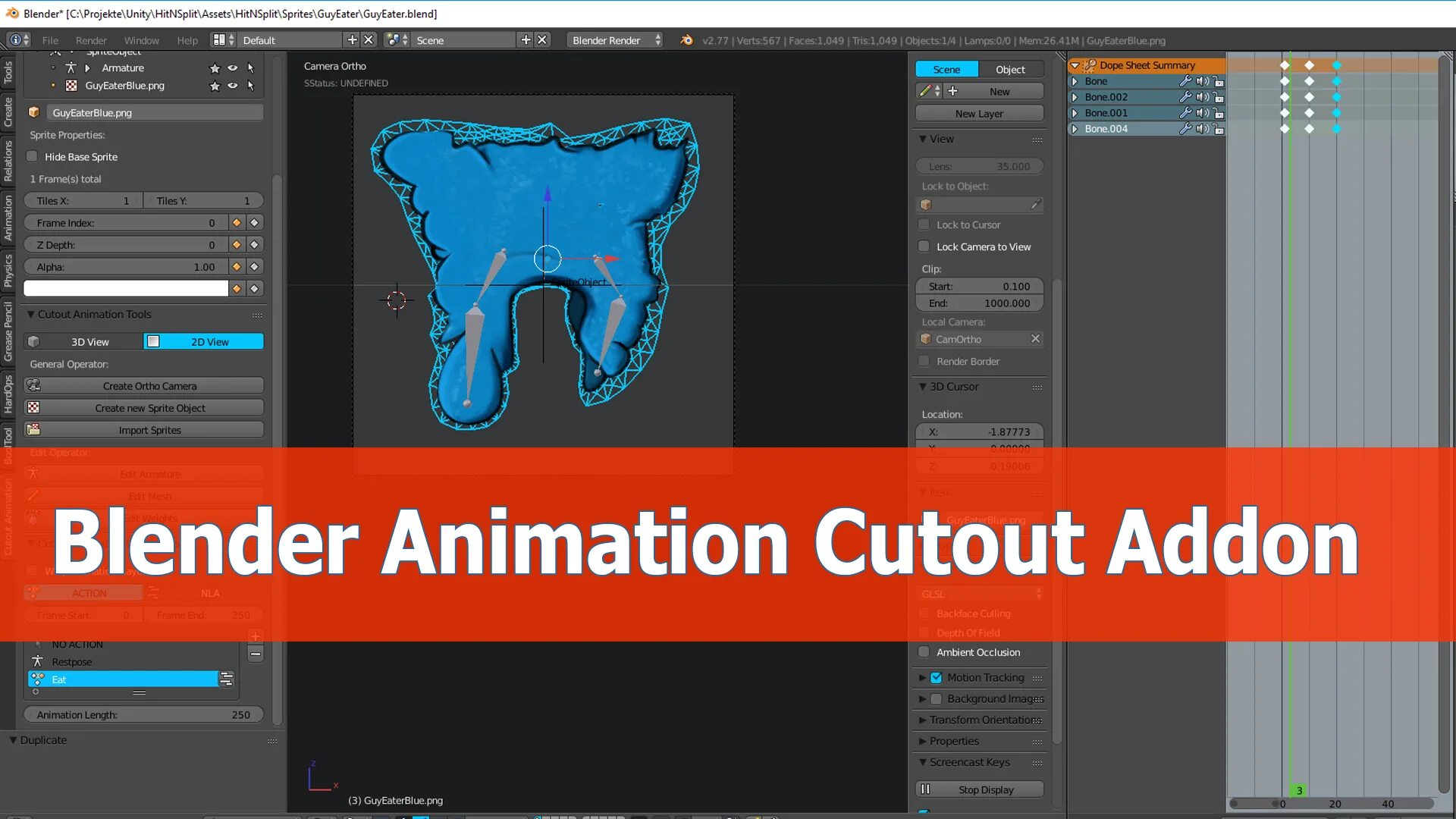Click the white color swatch below Alpha
Image resolution: width=1456 pixels, height=819 pixels.
click(126, 289)
